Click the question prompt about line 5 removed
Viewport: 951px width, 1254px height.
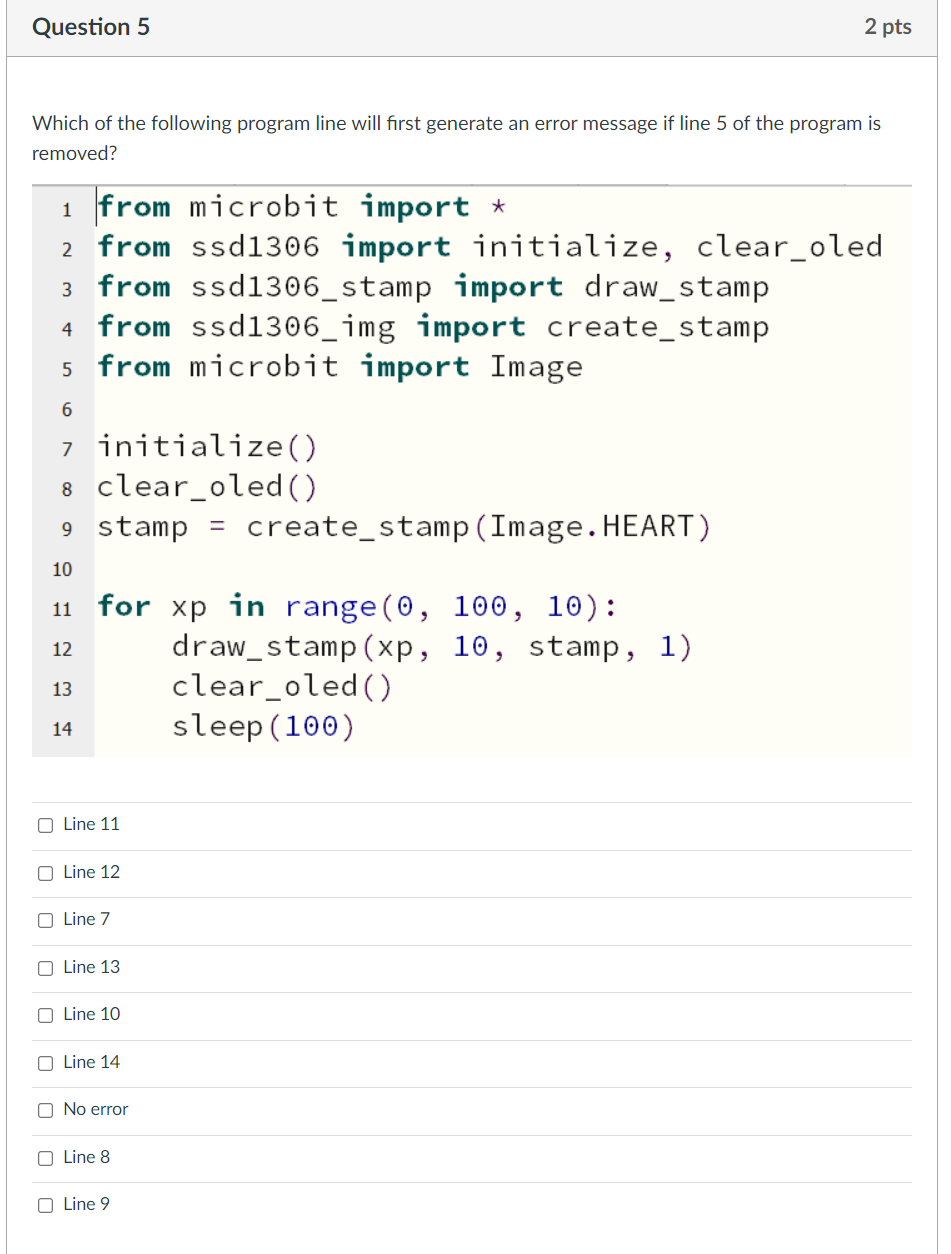coord(457,138)
